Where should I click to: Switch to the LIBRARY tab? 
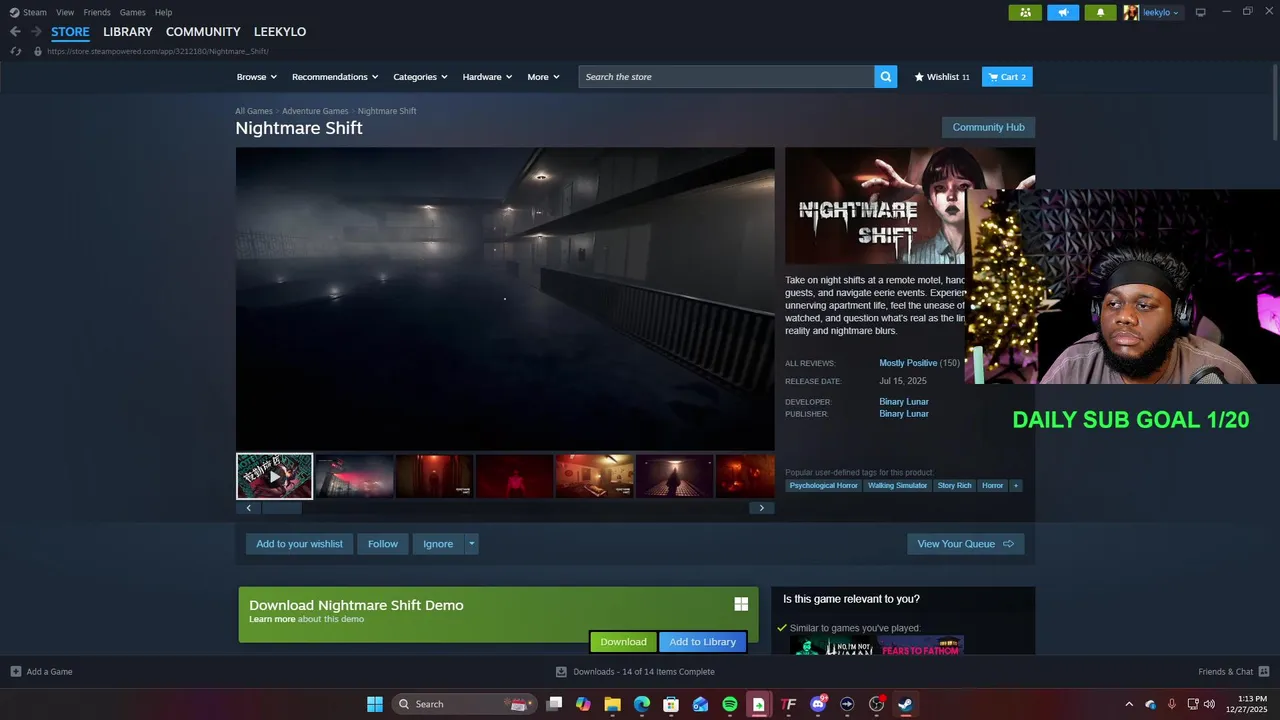point(128,32)
